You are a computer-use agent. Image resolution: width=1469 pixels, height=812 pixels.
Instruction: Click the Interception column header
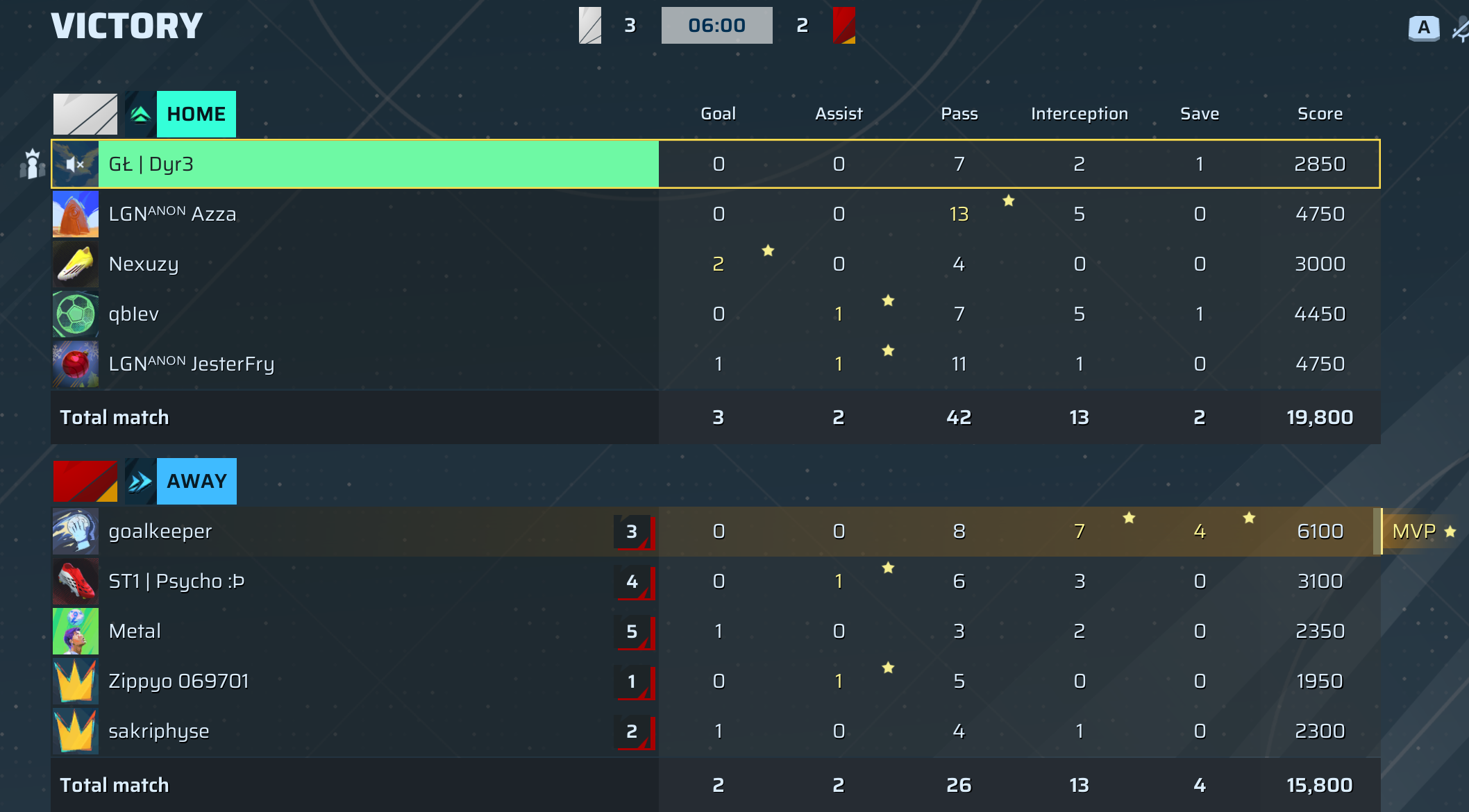[1079, 114]
